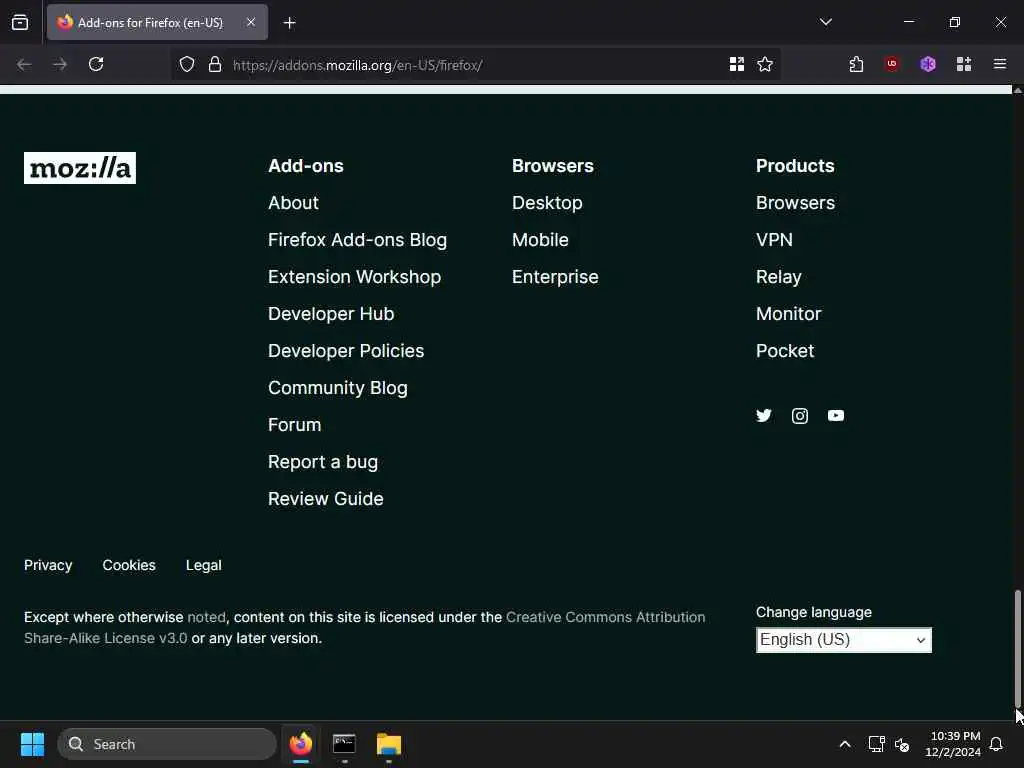Click the 'noted' license exceptions link

click(206, 617)
